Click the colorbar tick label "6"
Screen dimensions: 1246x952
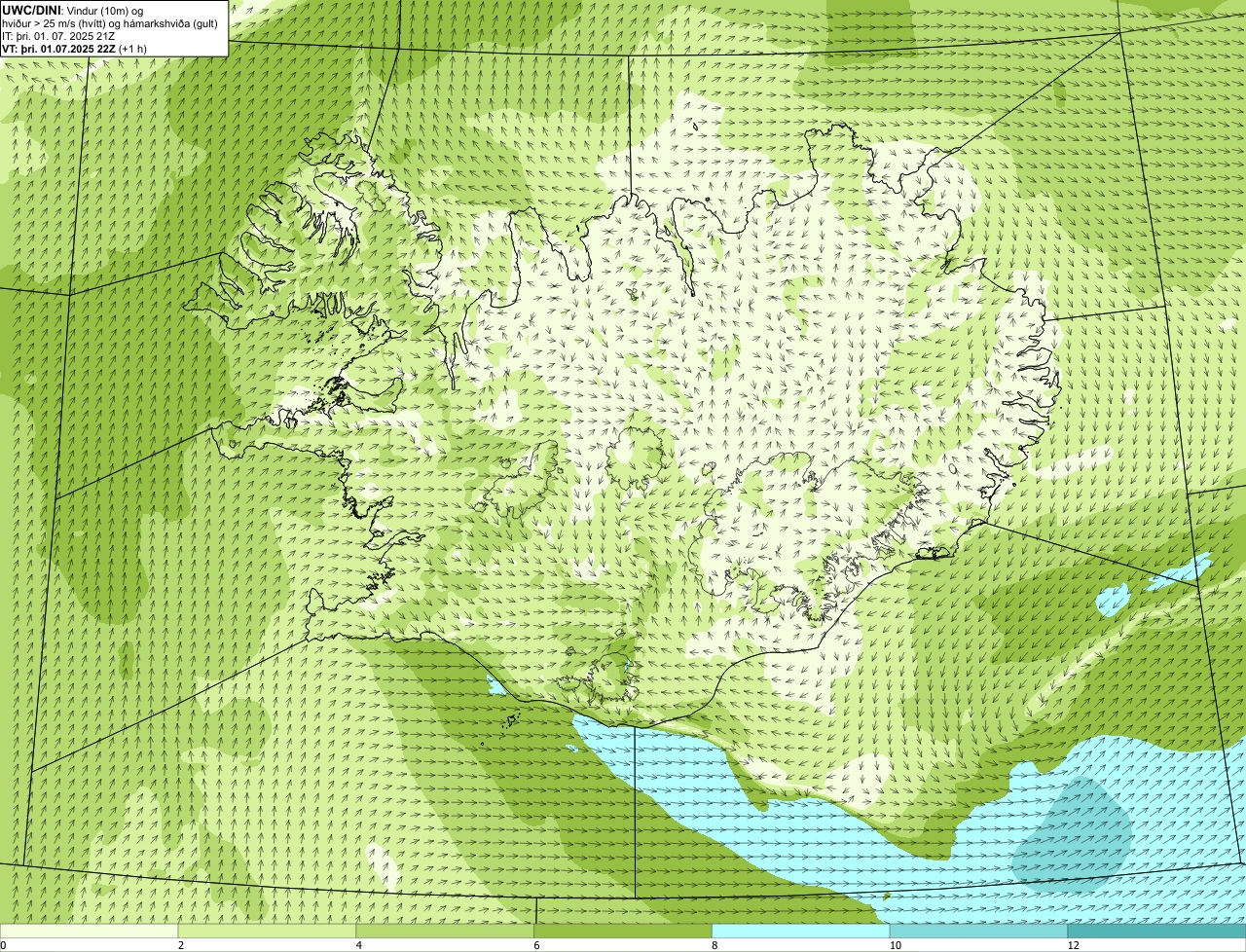537,945
